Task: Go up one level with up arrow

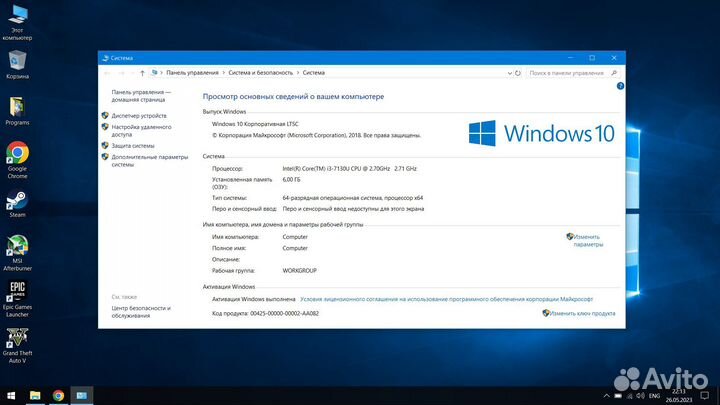Action: 142,73
